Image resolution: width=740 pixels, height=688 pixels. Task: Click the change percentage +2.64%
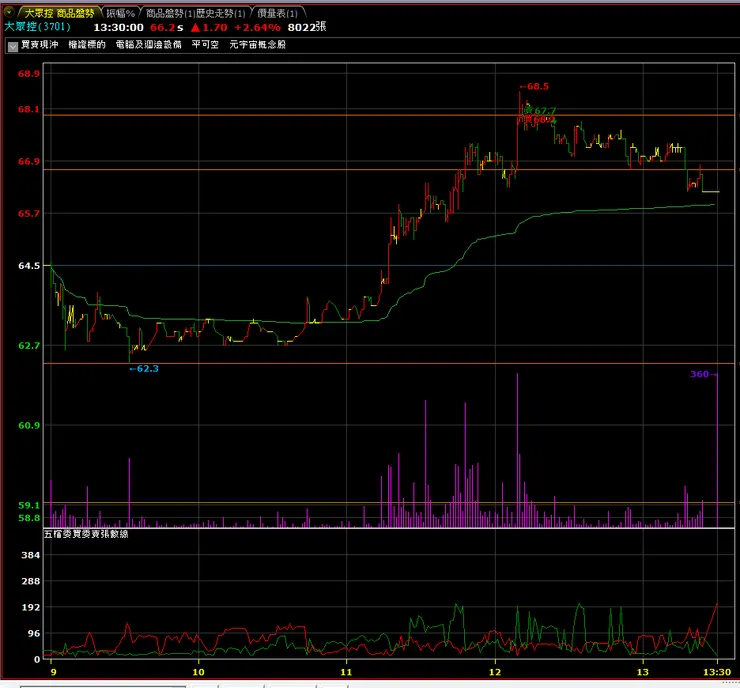pos(257,27)
